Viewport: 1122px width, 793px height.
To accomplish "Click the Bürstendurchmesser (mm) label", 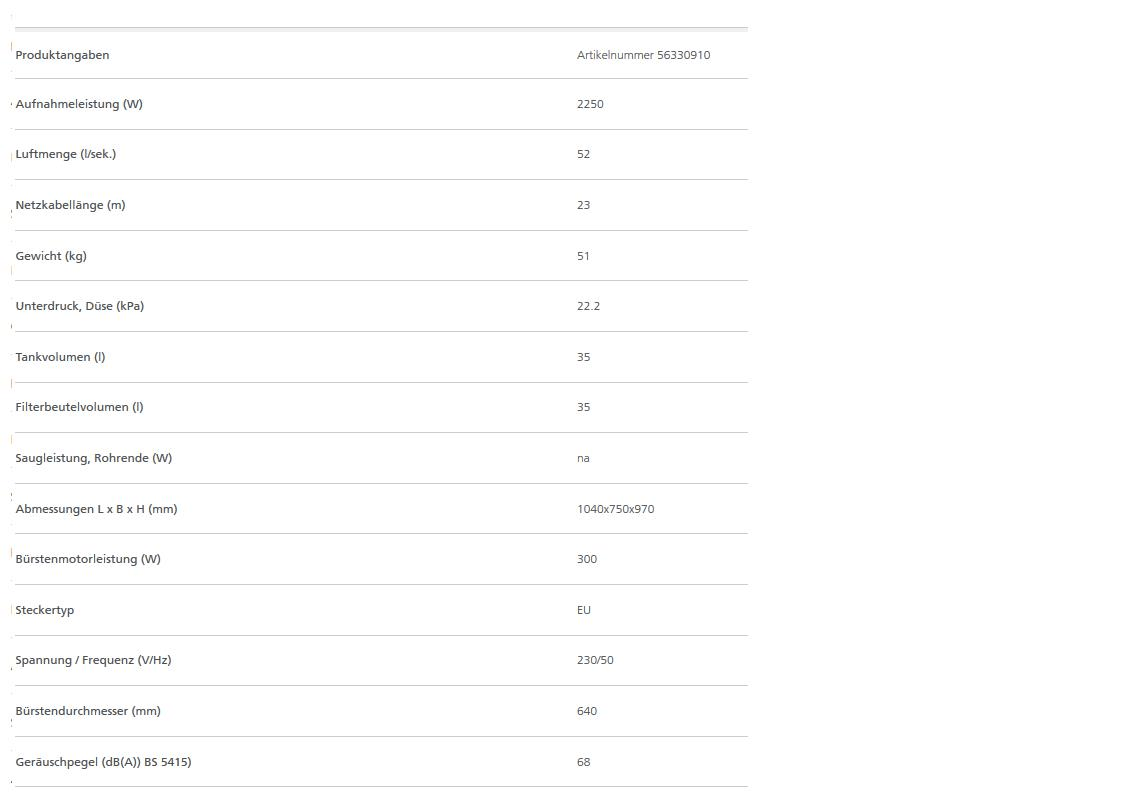I will 88,711.
